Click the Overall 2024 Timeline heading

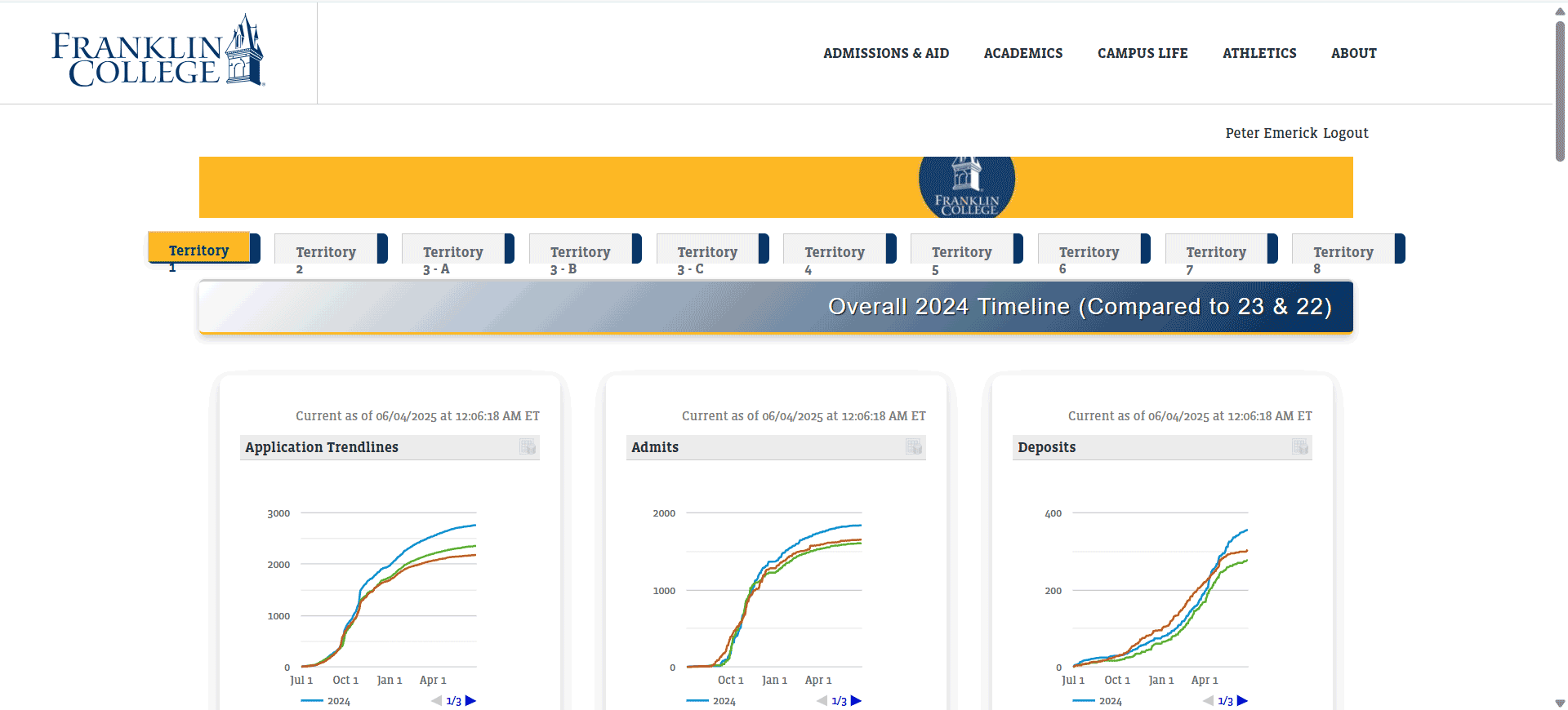pyautogui.click(x=1080, y=306)
